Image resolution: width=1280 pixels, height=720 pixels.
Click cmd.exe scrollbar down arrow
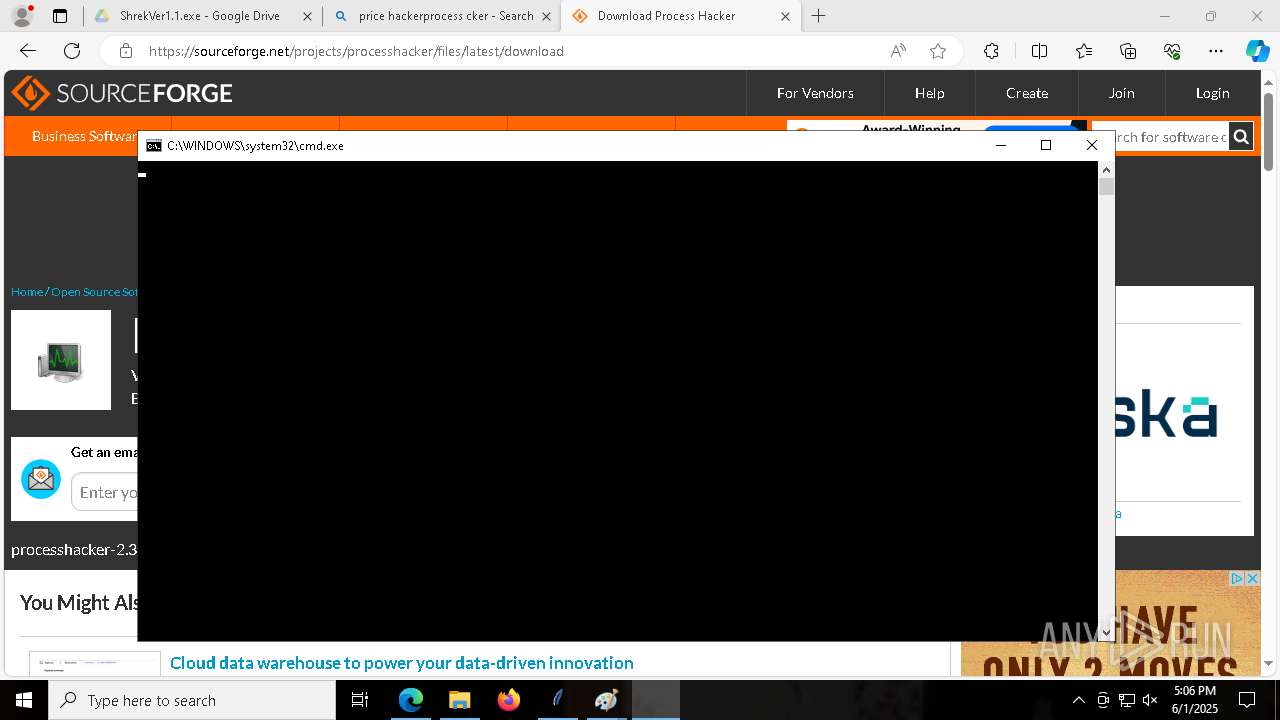pyautogui.click(x=1106, y=632)
